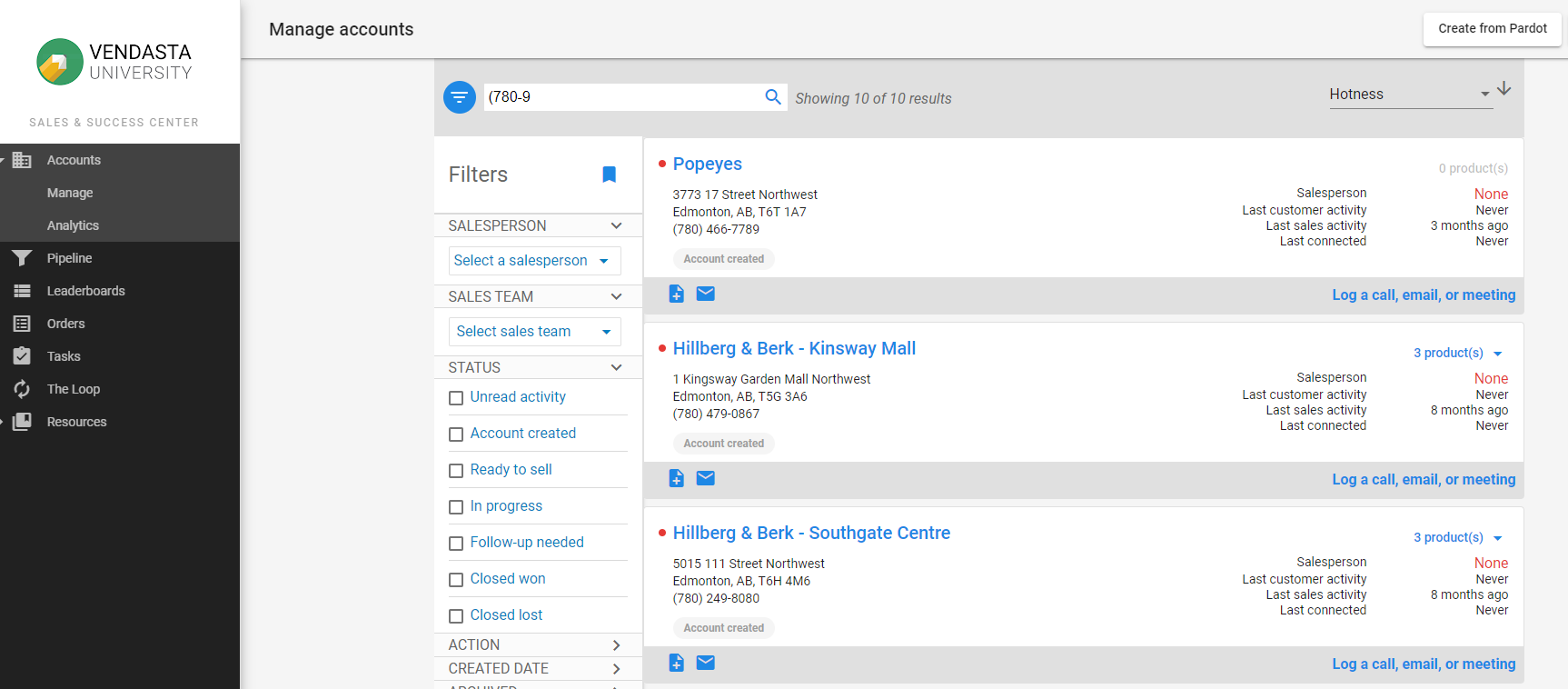Open the Select a salesperson dropdown
Screen dimensions: 1568x689
534,261
